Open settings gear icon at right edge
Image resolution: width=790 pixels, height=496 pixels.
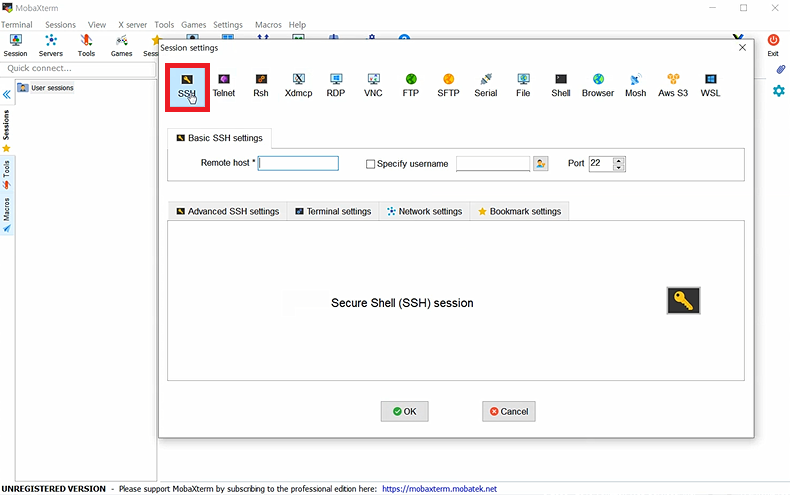[x=779, y=91]
